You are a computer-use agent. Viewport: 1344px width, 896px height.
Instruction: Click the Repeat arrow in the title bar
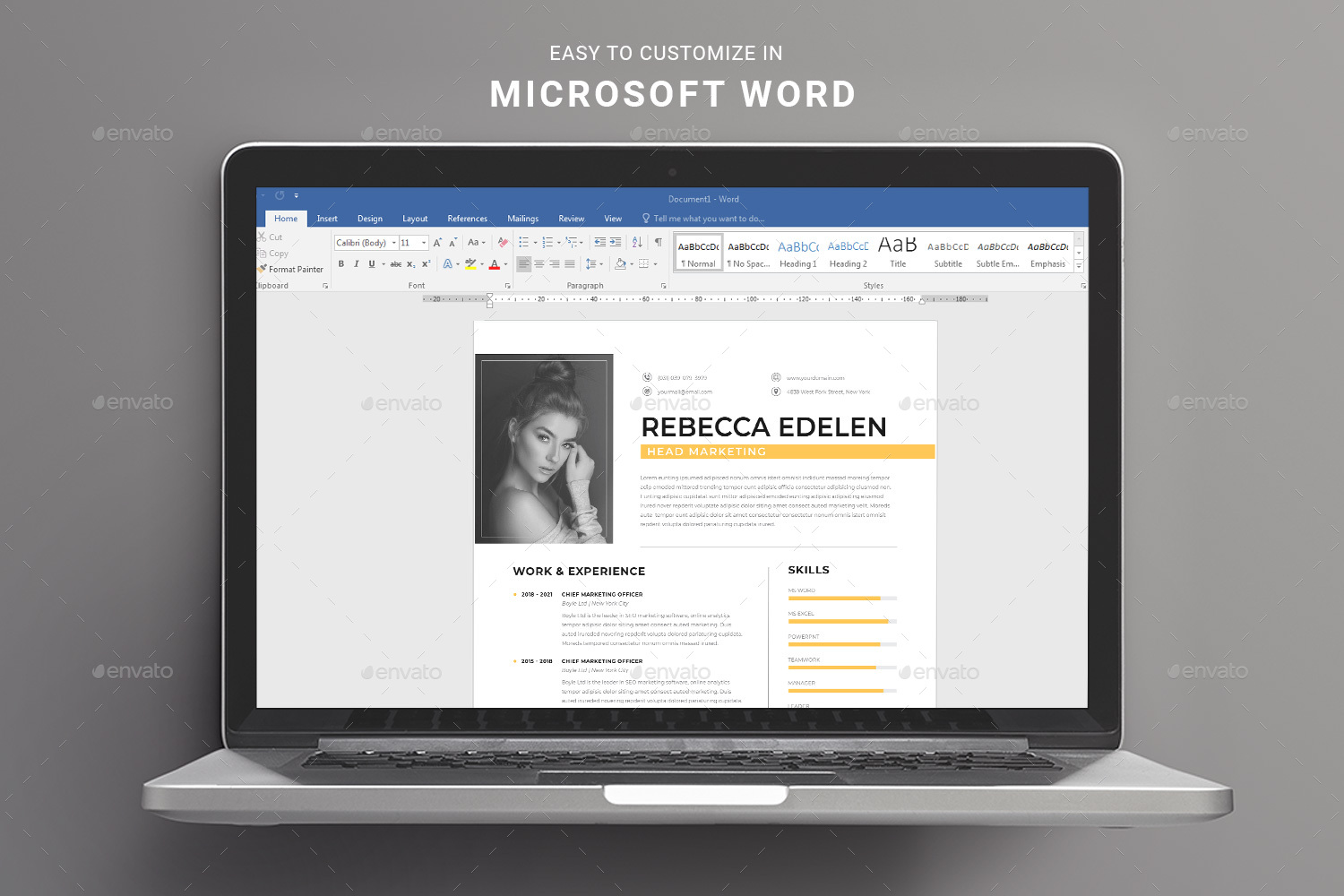[280, 195]
